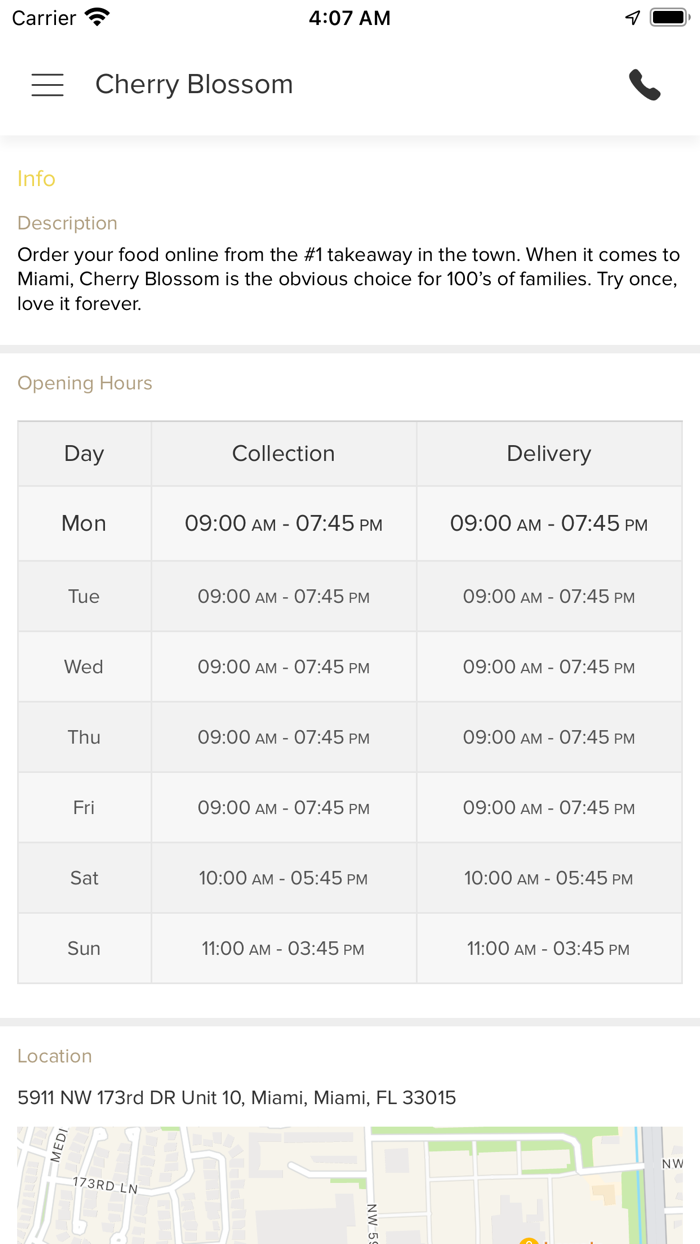Screen dimensions: 700x1244
Task: Tap the Opening Hours heading
Action: [85, 384]
